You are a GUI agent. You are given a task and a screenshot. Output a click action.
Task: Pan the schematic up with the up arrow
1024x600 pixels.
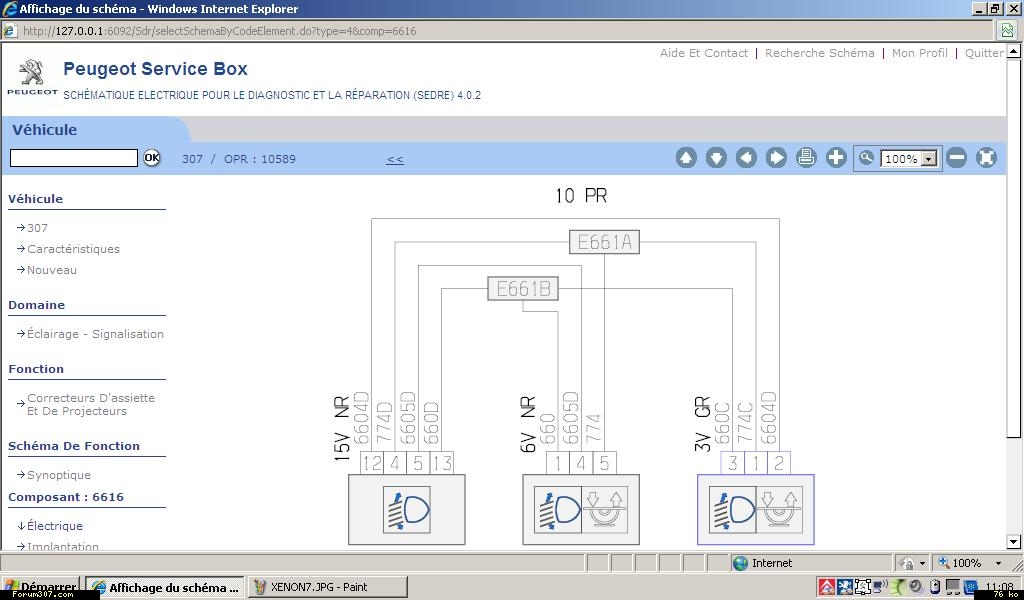point(686,157)
